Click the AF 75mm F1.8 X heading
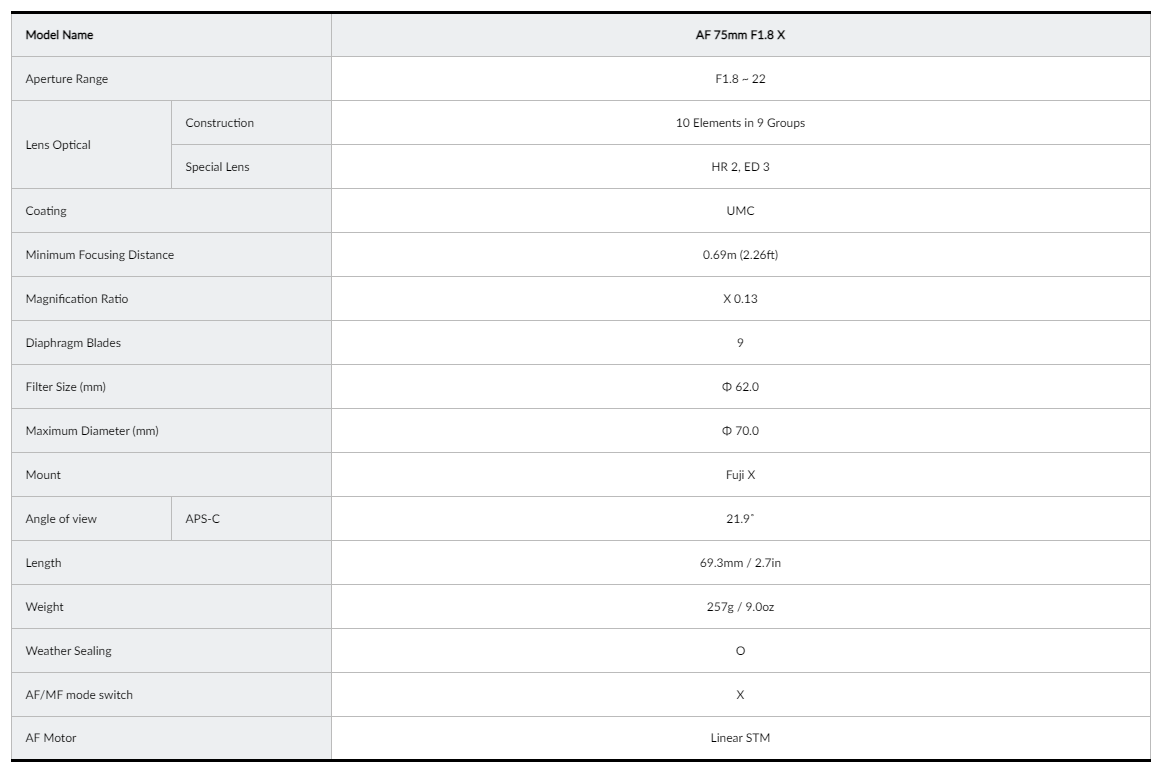Image resolution: width=1165 pixels, height=772 pixels. pos(740,35)
